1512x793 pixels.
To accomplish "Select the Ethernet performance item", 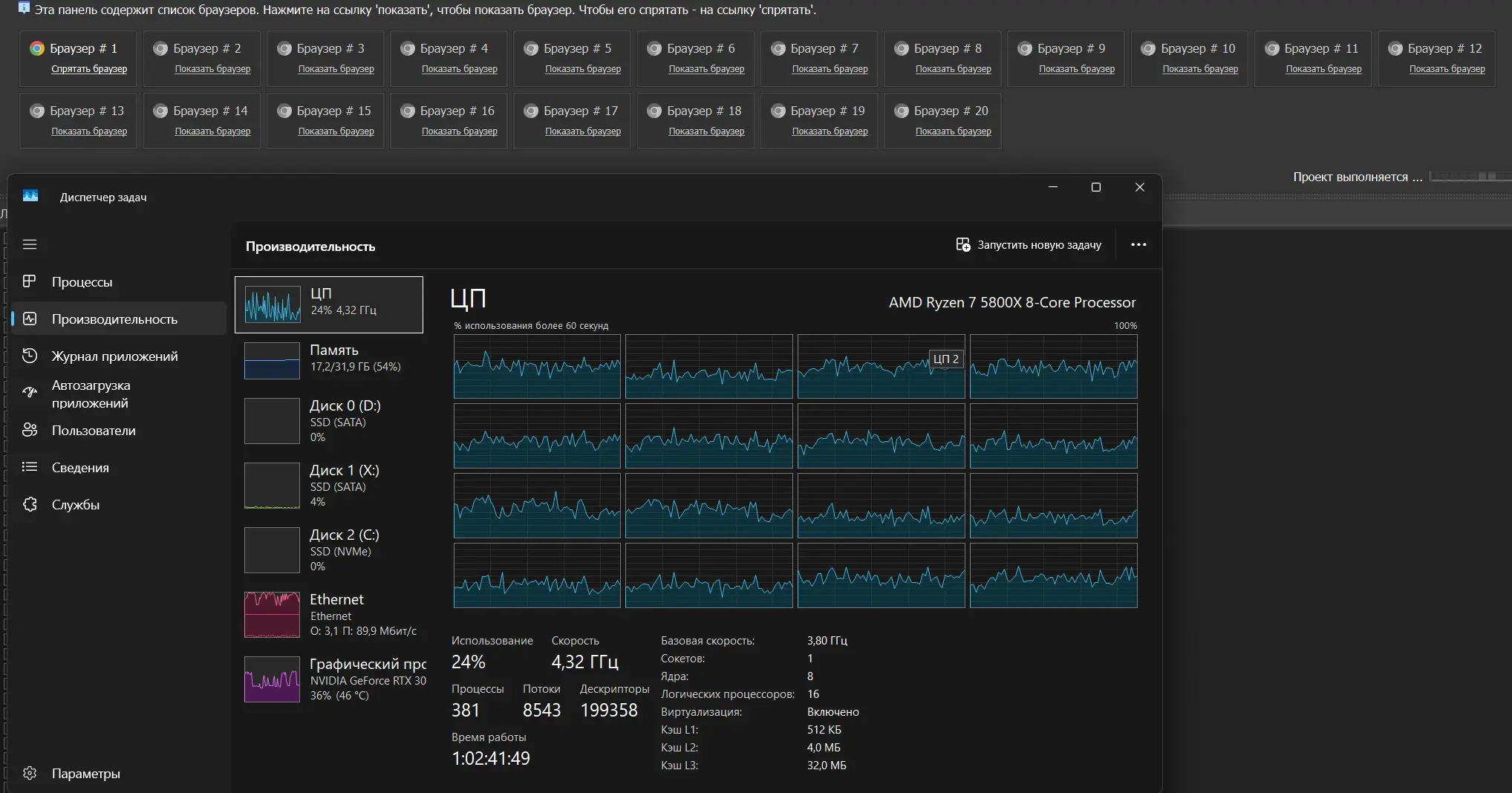I will tap(329, 614).
